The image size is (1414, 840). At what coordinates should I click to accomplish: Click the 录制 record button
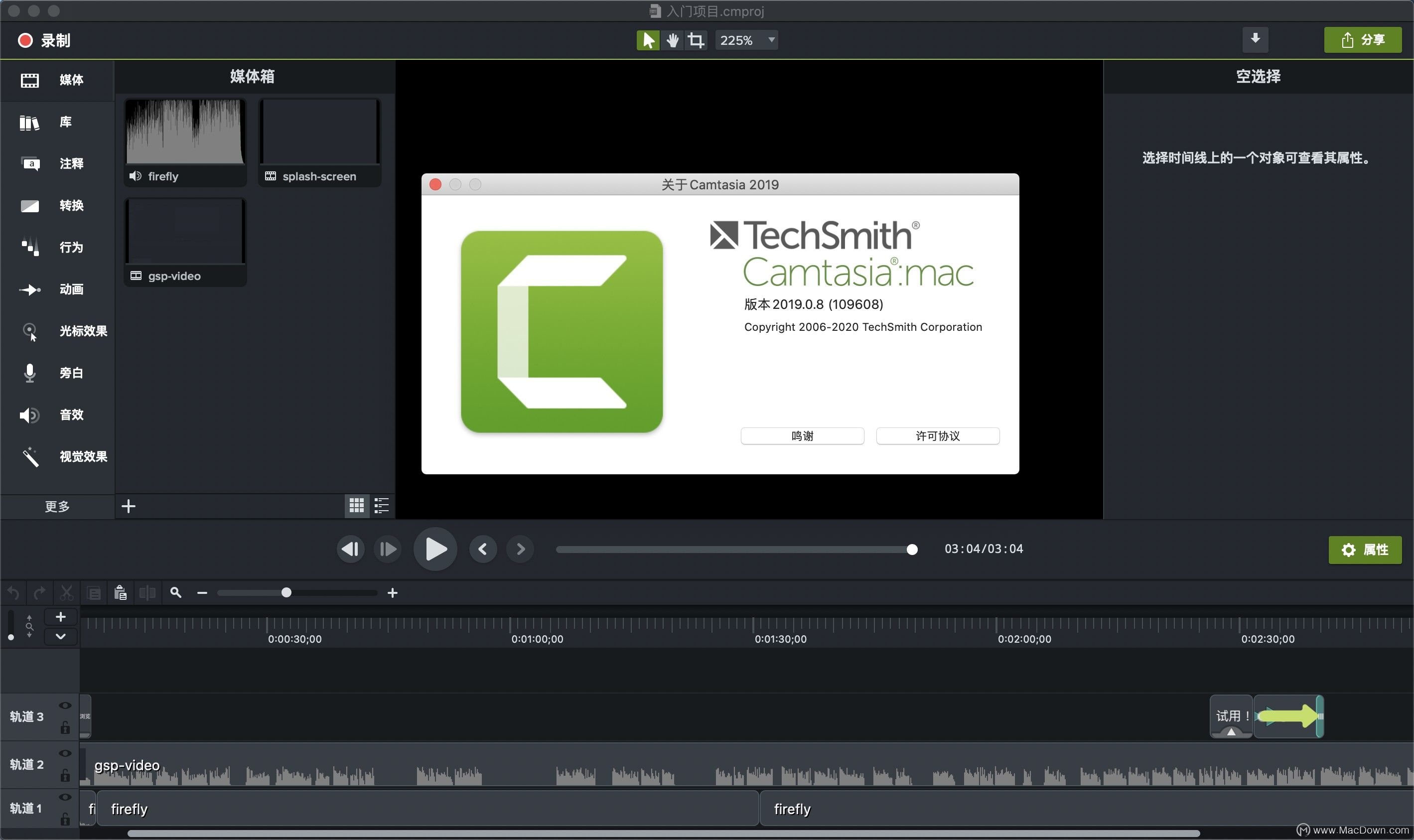point(44,40)
